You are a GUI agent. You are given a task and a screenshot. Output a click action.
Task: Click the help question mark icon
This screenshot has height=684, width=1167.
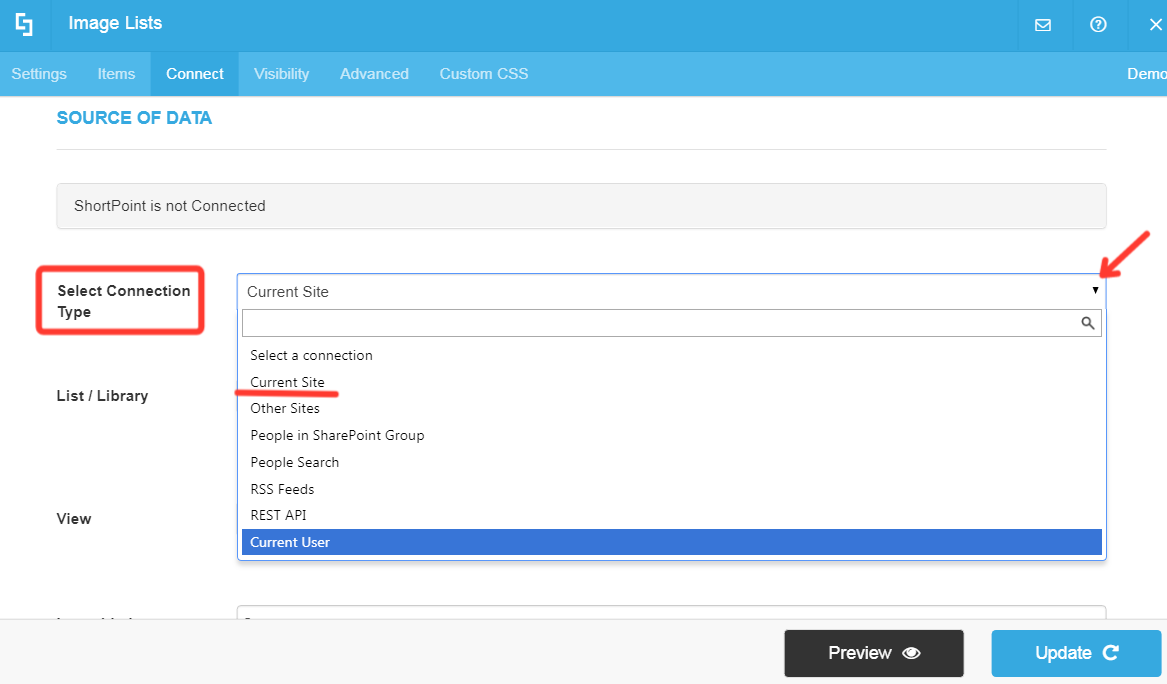pyautogui.click(x=1098, y=25)
